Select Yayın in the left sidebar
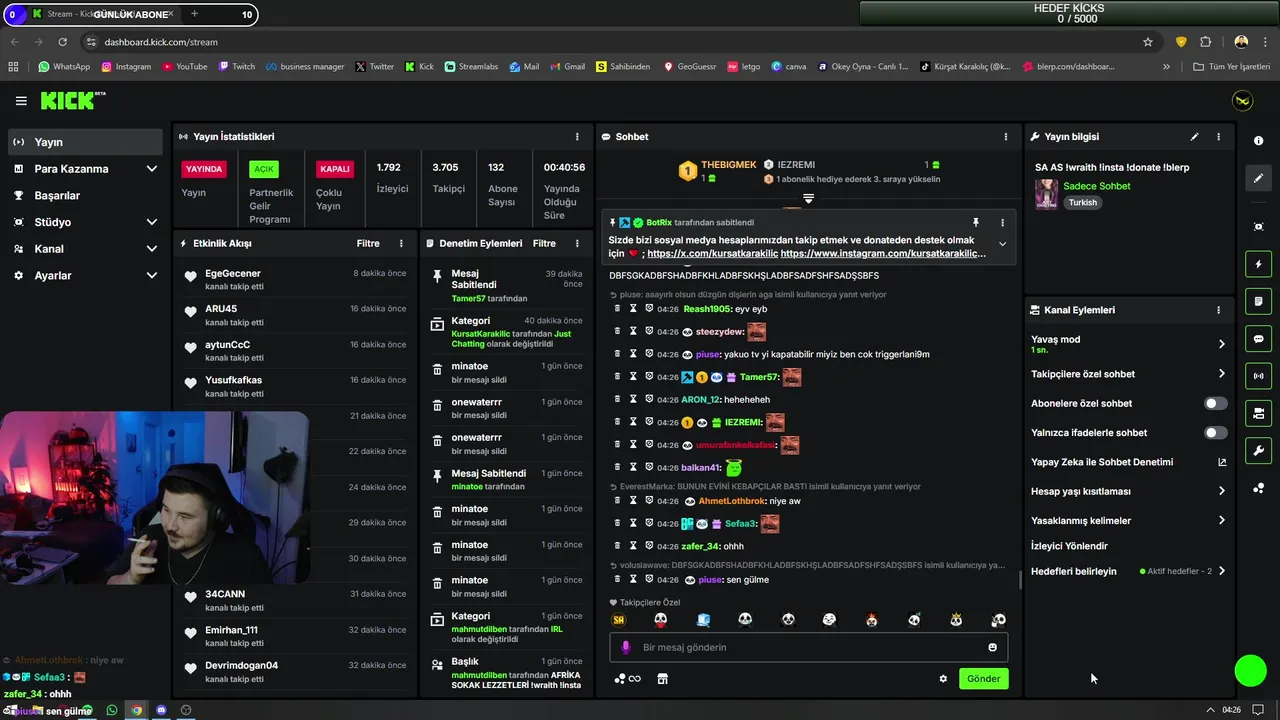Screen dimensions: 1280x720 85,142
